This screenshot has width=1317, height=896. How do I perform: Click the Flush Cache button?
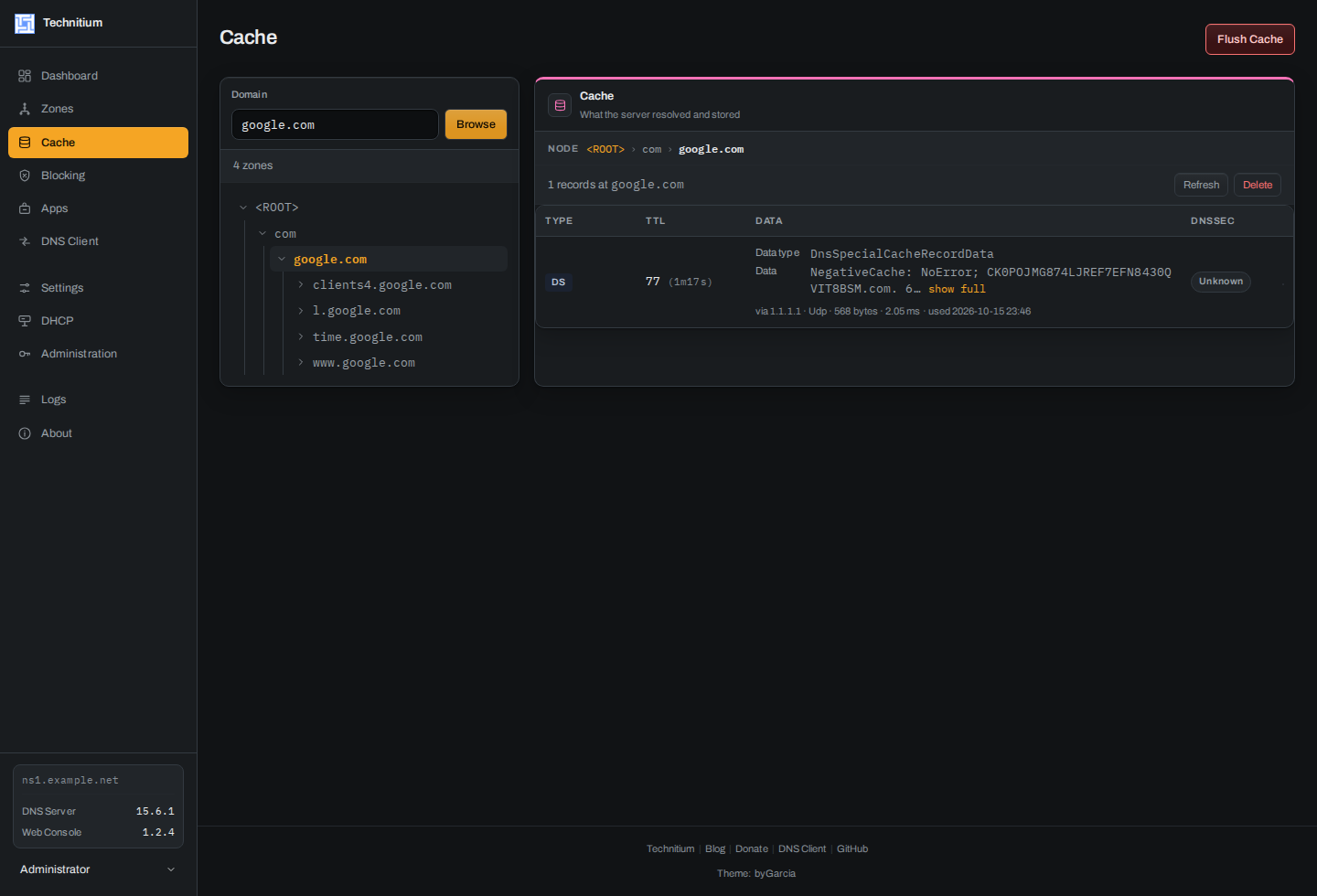coord(1249,39)
